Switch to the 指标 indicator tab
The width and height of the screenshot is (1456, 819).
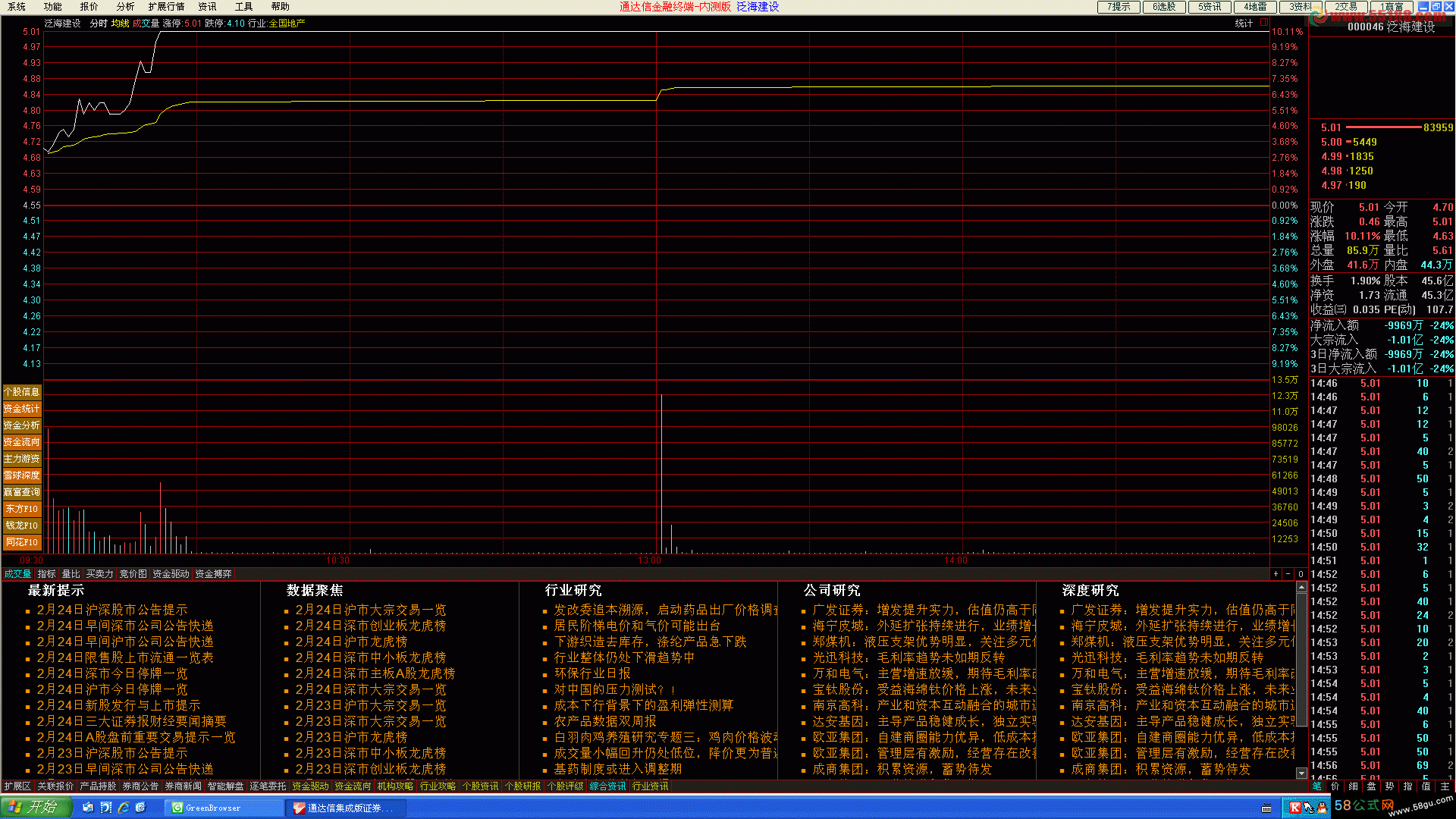[46, 574]
